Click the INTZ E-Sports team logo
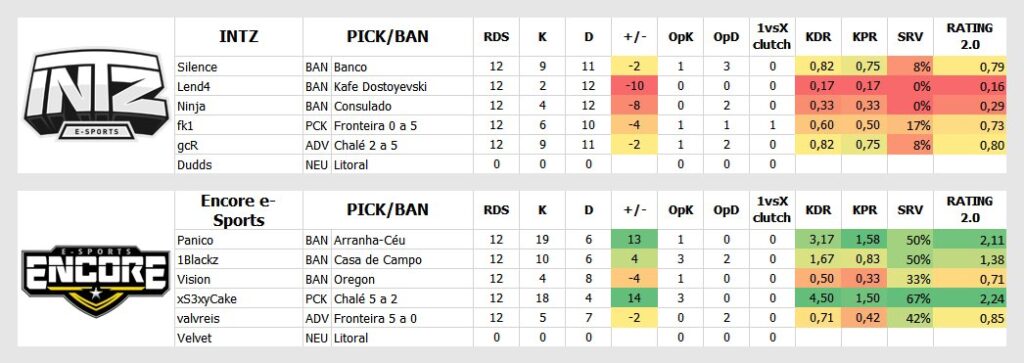Screen dimensions: 1024x363 pyautogui.click(x=95, y=96)
